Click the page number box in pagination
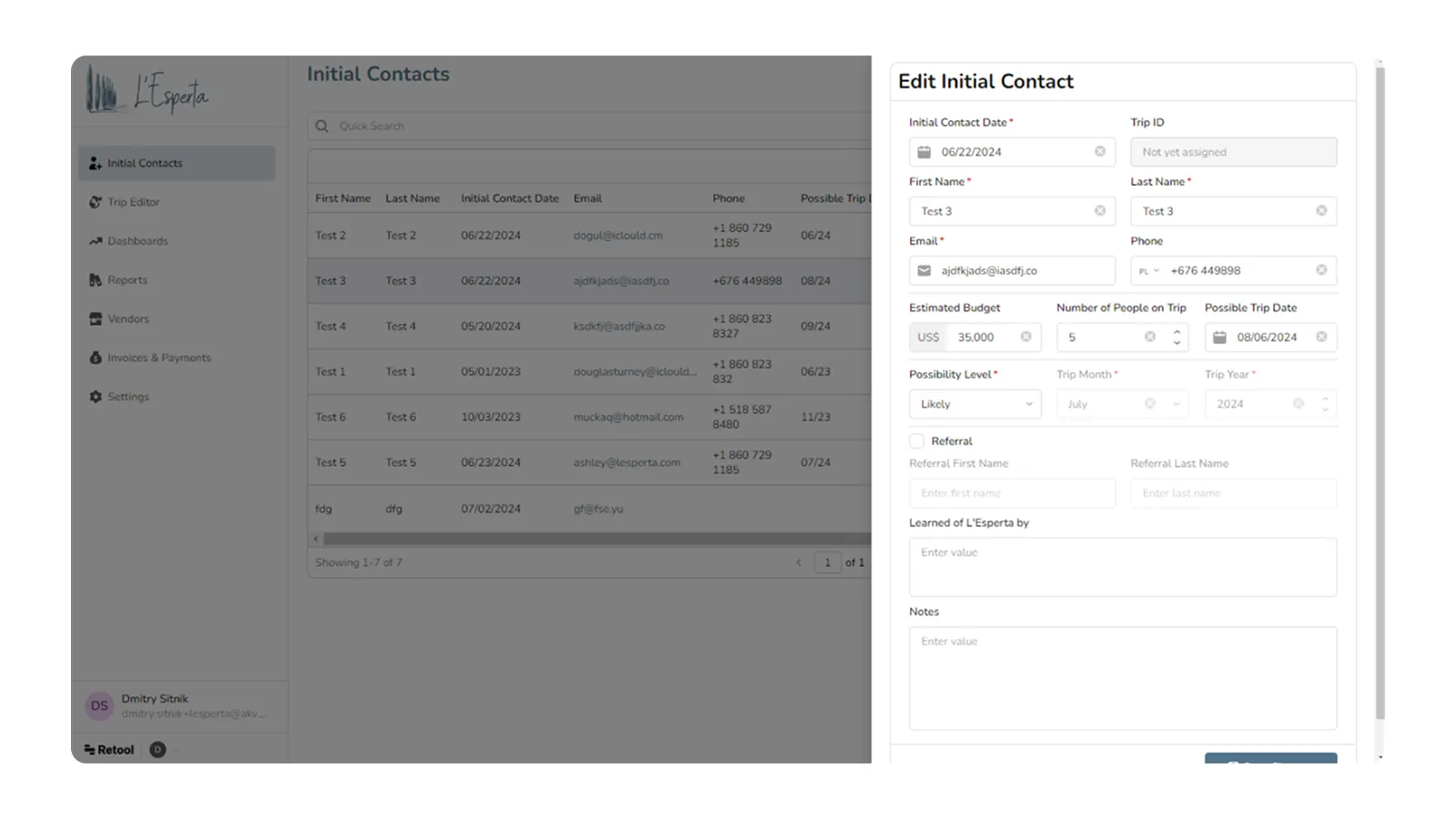 pyautogui.click(x=827, y=562)
